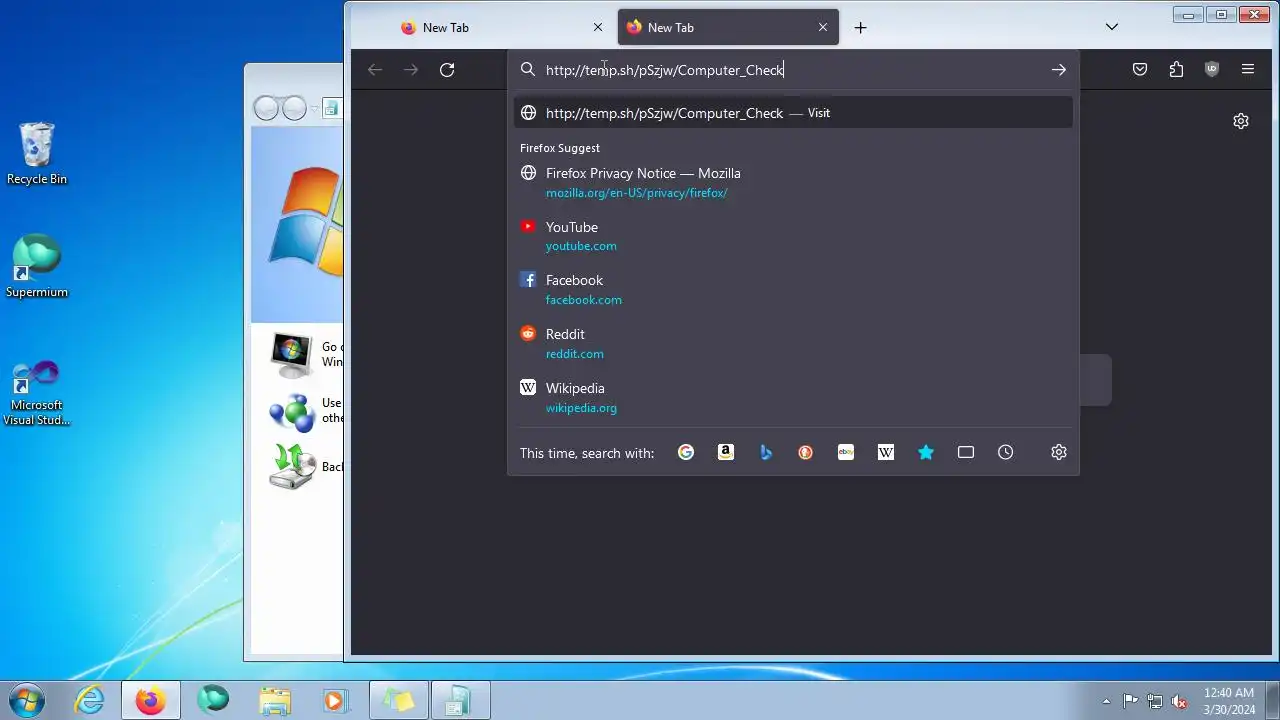
Task: Click the address bar URL field
Action: (x=793, y=70)
